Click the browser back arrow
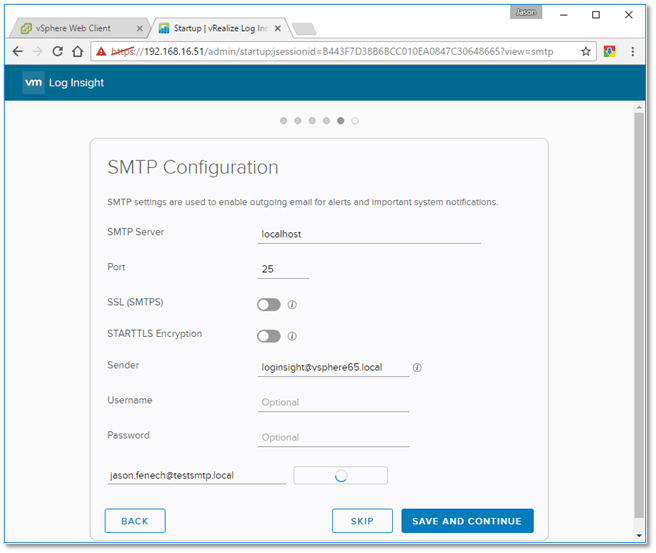This screenshot has height=553, width=656. [x=18, y=51]
